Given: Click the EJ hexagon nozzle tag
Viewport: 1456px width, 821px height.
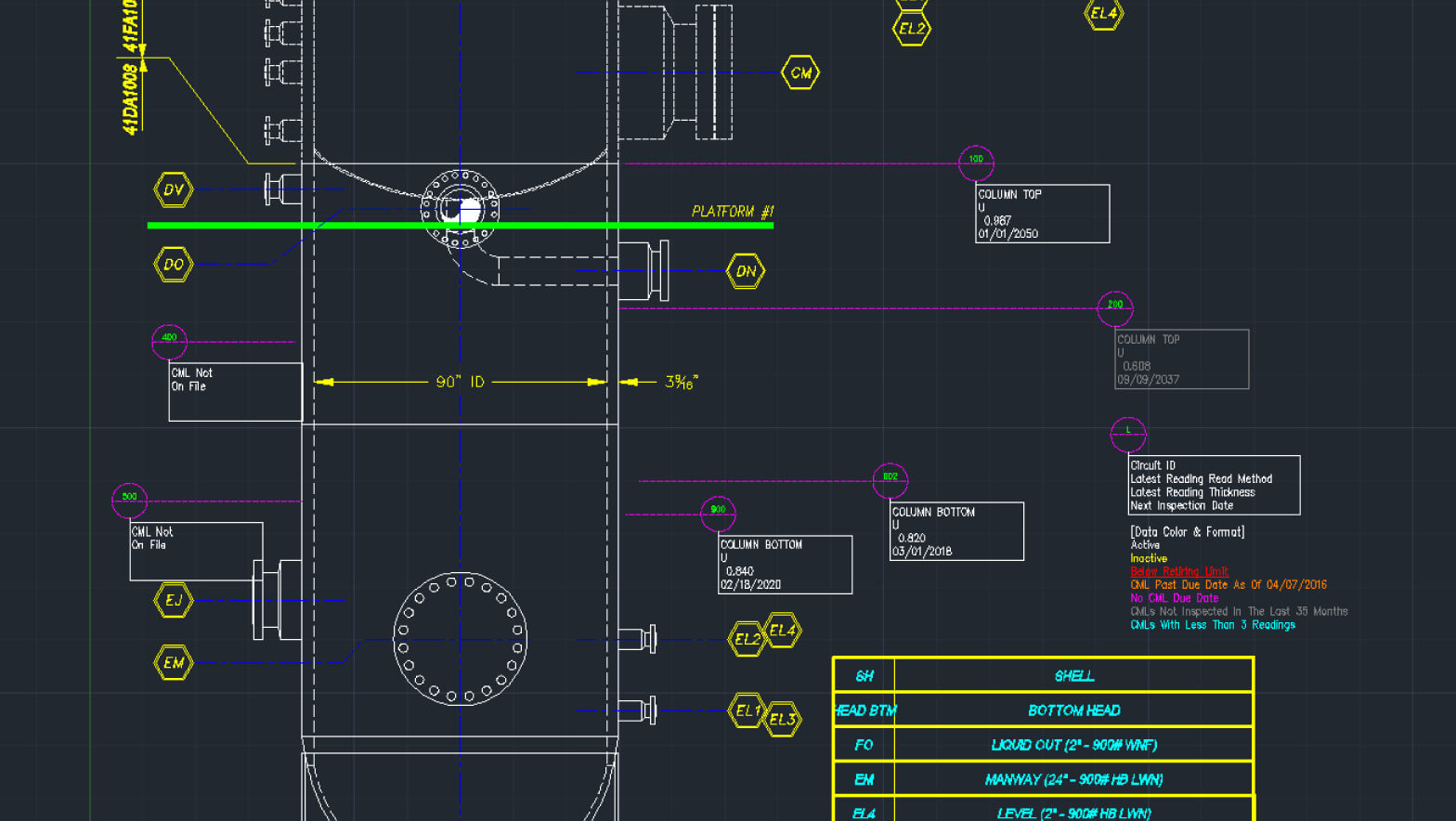Looking at the screenshot, I should pyautogui.click(x=174, y=600).
